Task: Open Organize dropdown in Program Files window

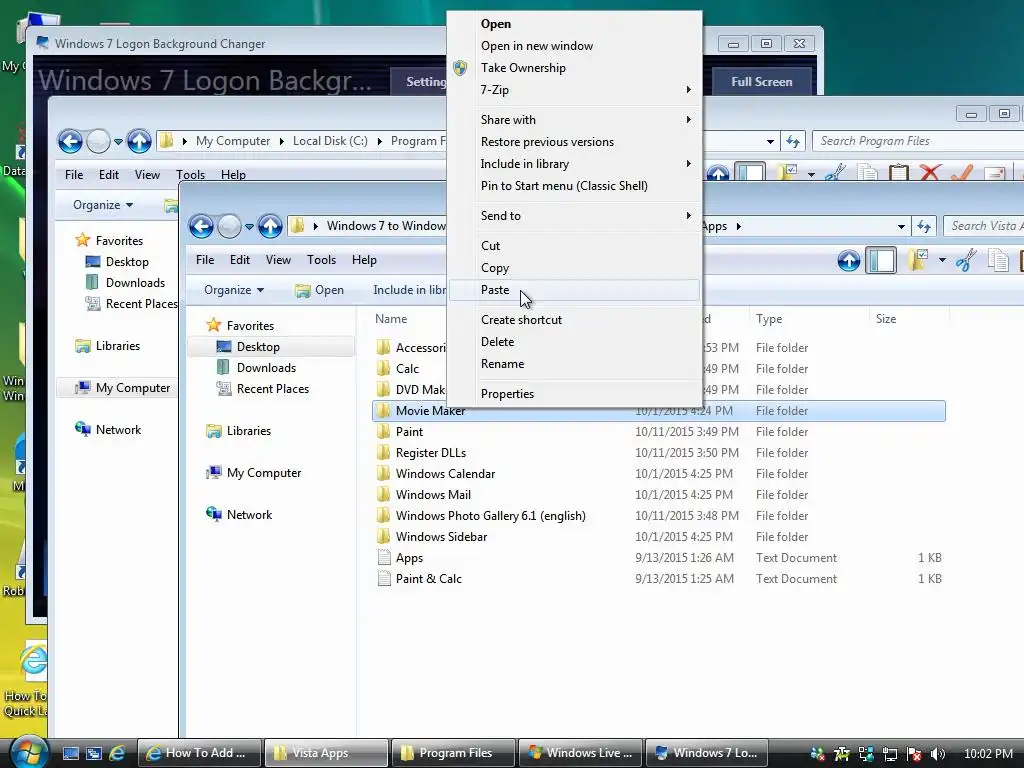Action: tap(103, 205)
